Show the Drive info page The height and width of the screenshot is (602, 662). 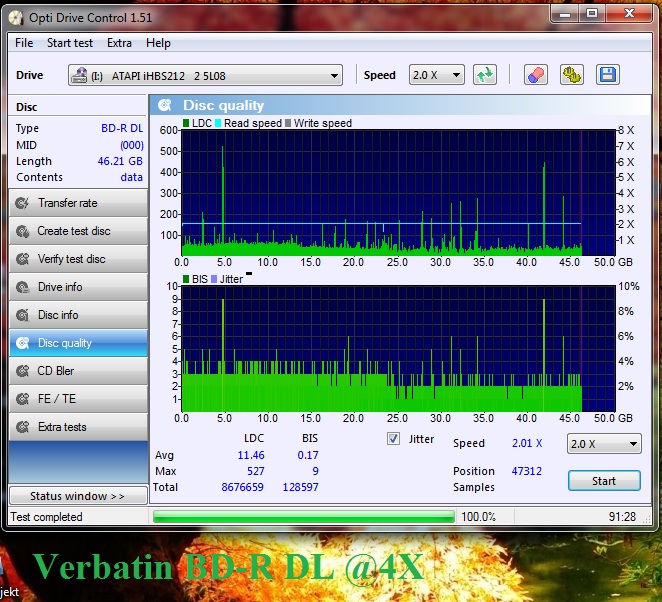pyautogui.click(x=78, y=287)
